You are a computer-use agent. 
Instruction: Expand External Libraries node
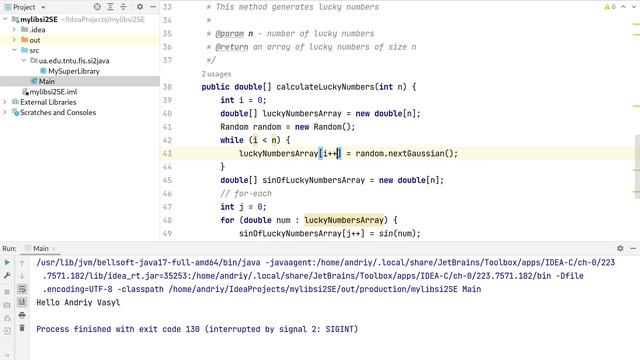coord(5,102)
